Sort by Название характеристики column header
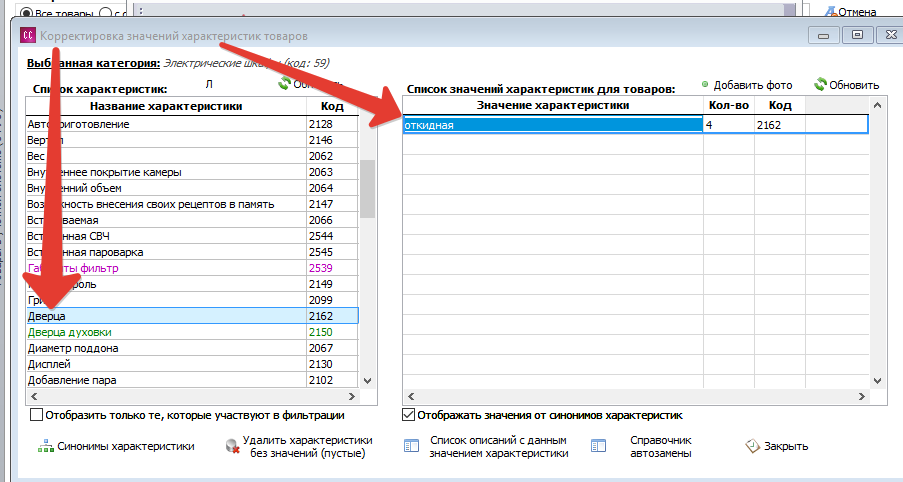Screen dimensions: 903x482 tap(166, 106)
